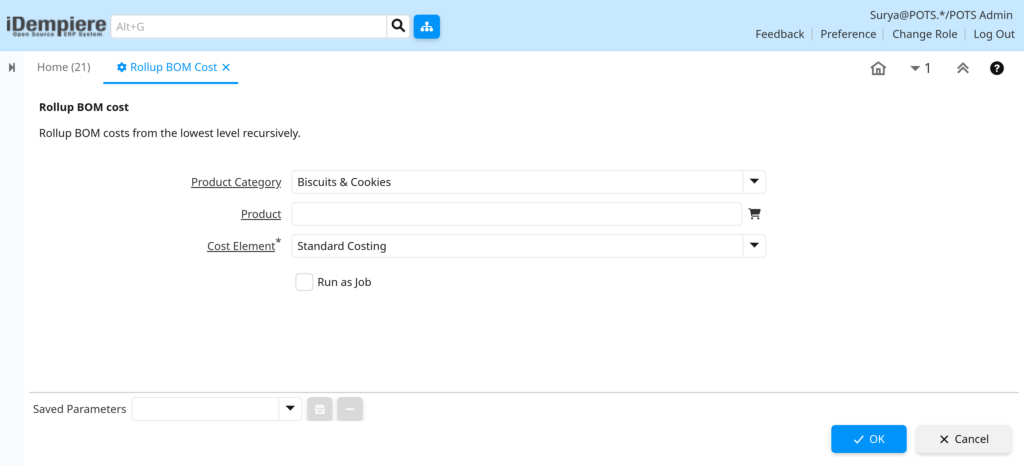Click the Change Role link
The height and width of the screenshot is (466, 1024).
tap(925, 34)
